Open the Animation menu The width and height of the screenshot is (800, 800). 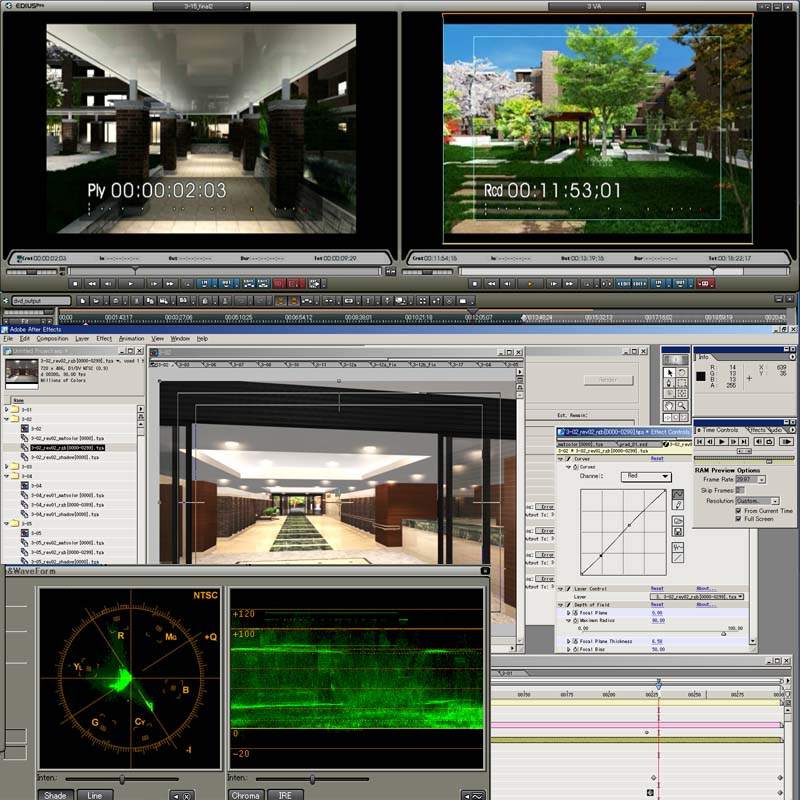pos(132,339)
